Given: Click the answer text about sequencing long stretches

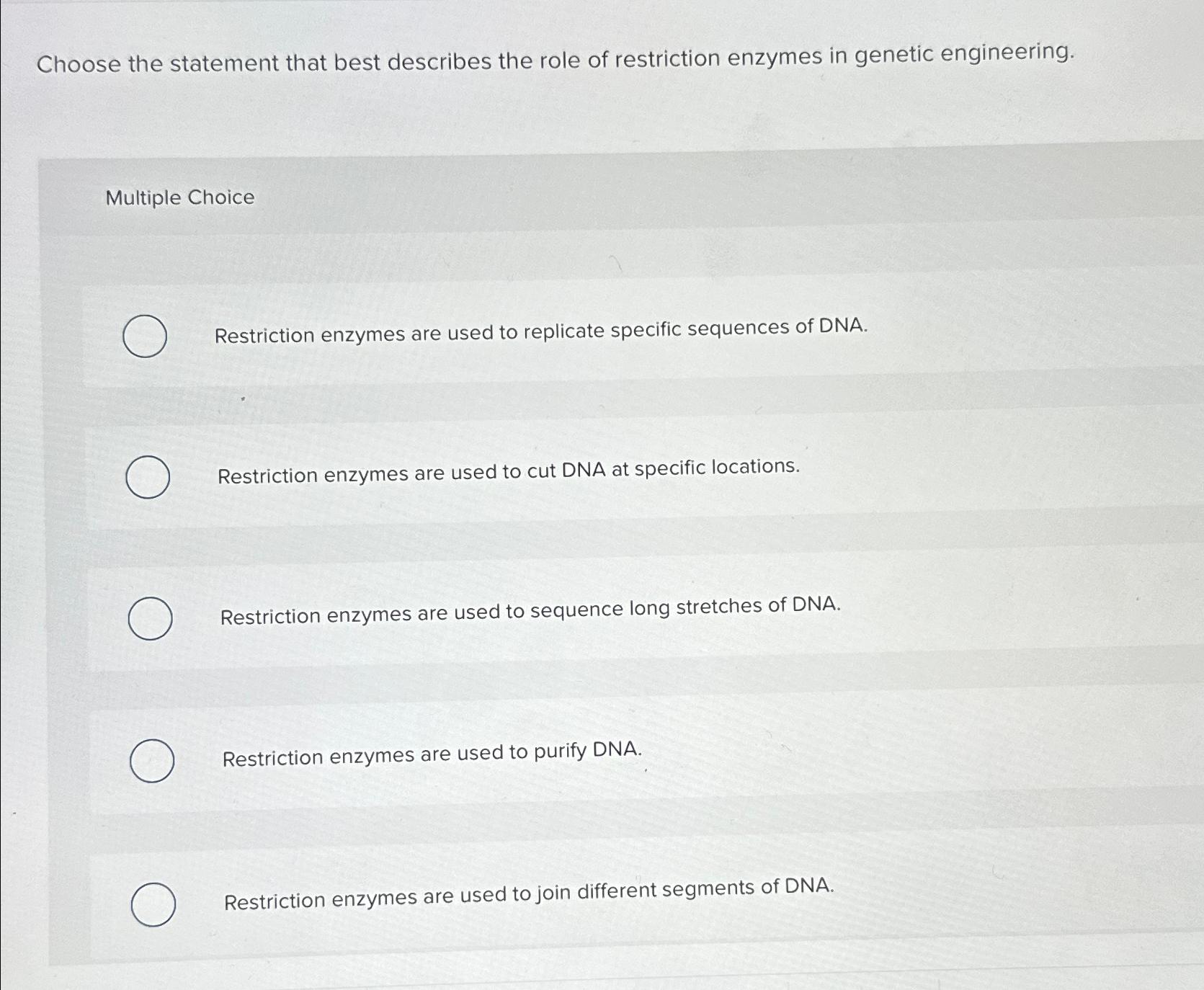Looking at the screenshot, I should click(530, 610).
